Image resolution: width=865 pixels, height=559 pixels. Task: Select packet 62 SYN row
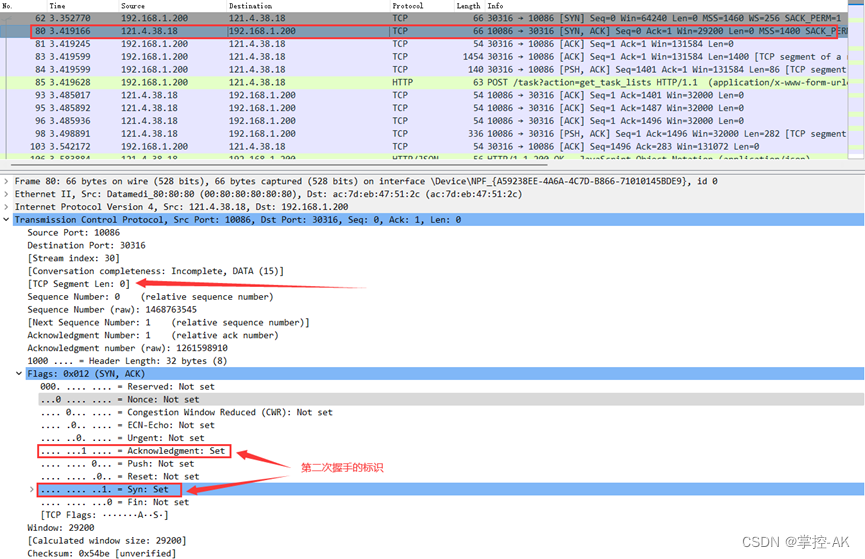[424, 18]
